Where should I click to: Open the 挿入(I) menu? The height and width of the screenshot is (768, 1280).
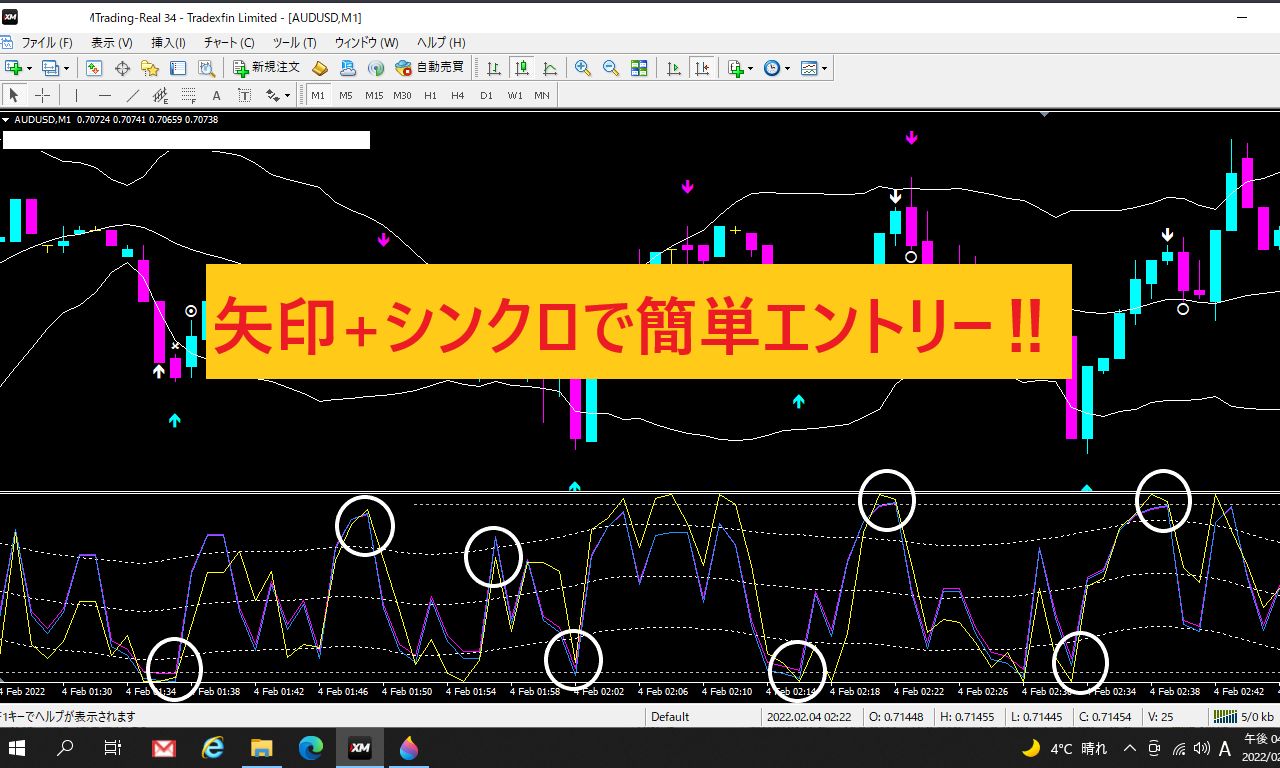(168, 43)
